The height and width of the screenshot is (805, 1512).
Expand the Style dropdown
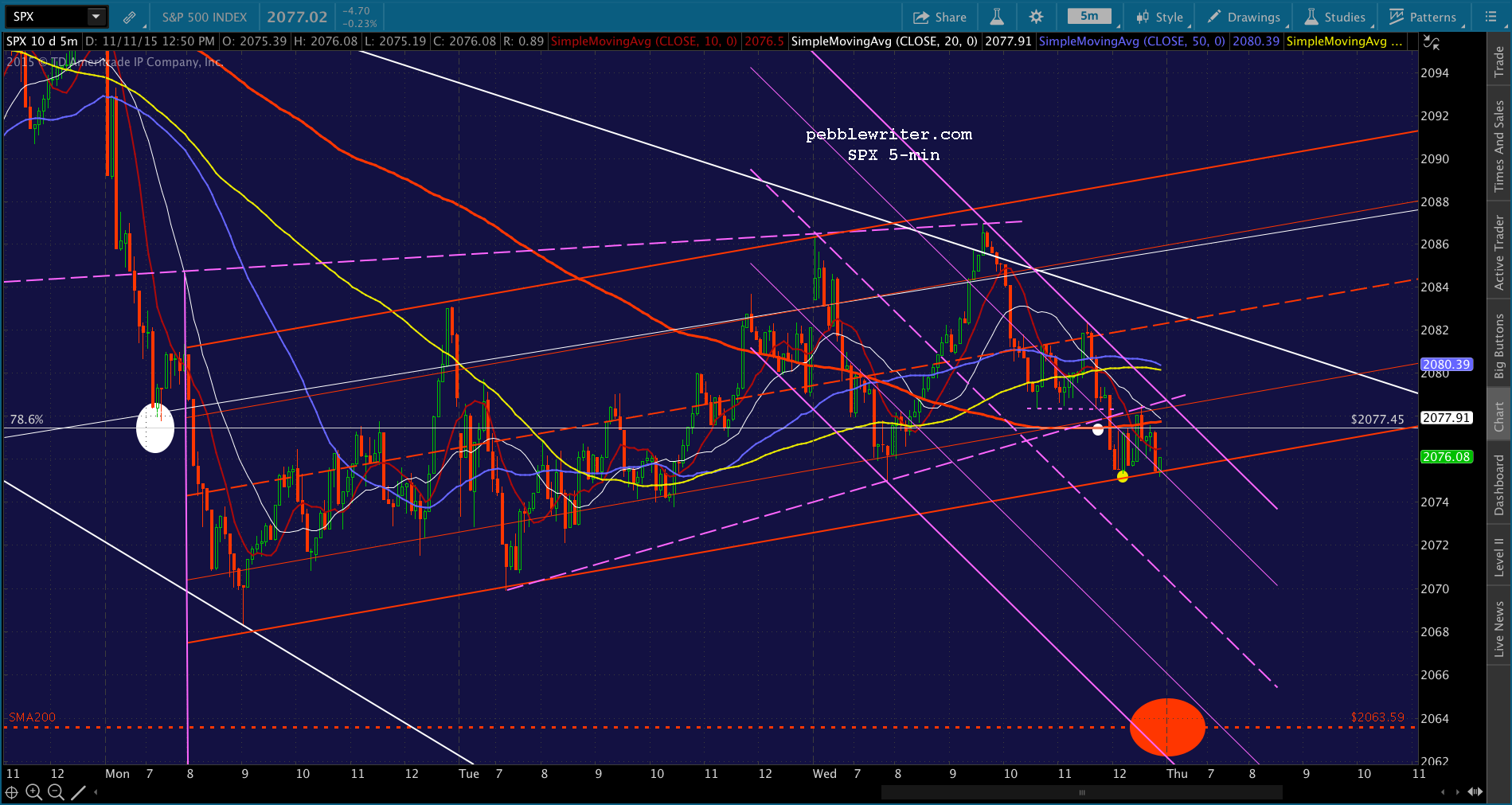tap(1161, 17)
